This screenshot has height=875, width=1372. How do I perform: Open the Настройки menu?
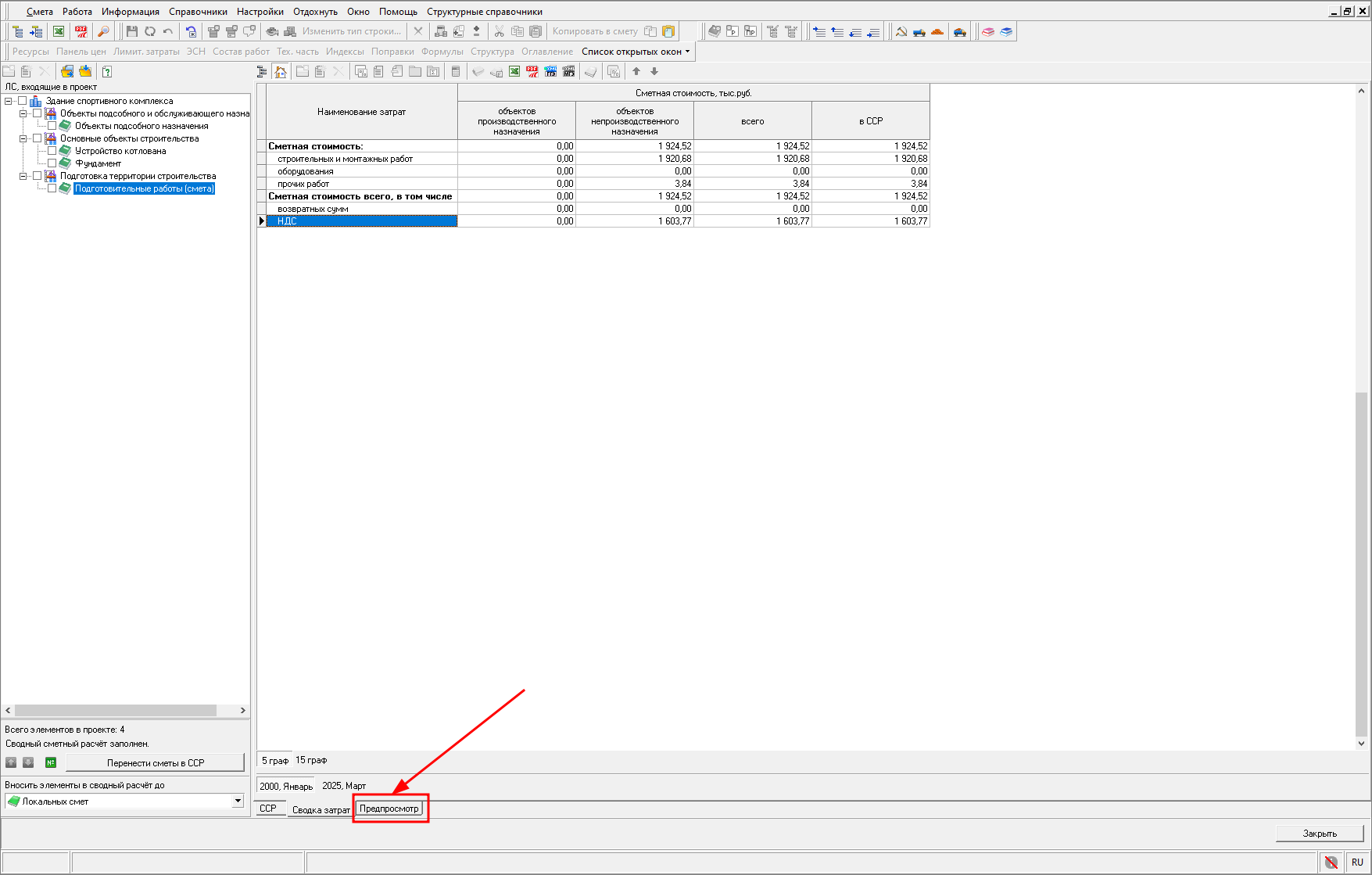tap(260, 12)
